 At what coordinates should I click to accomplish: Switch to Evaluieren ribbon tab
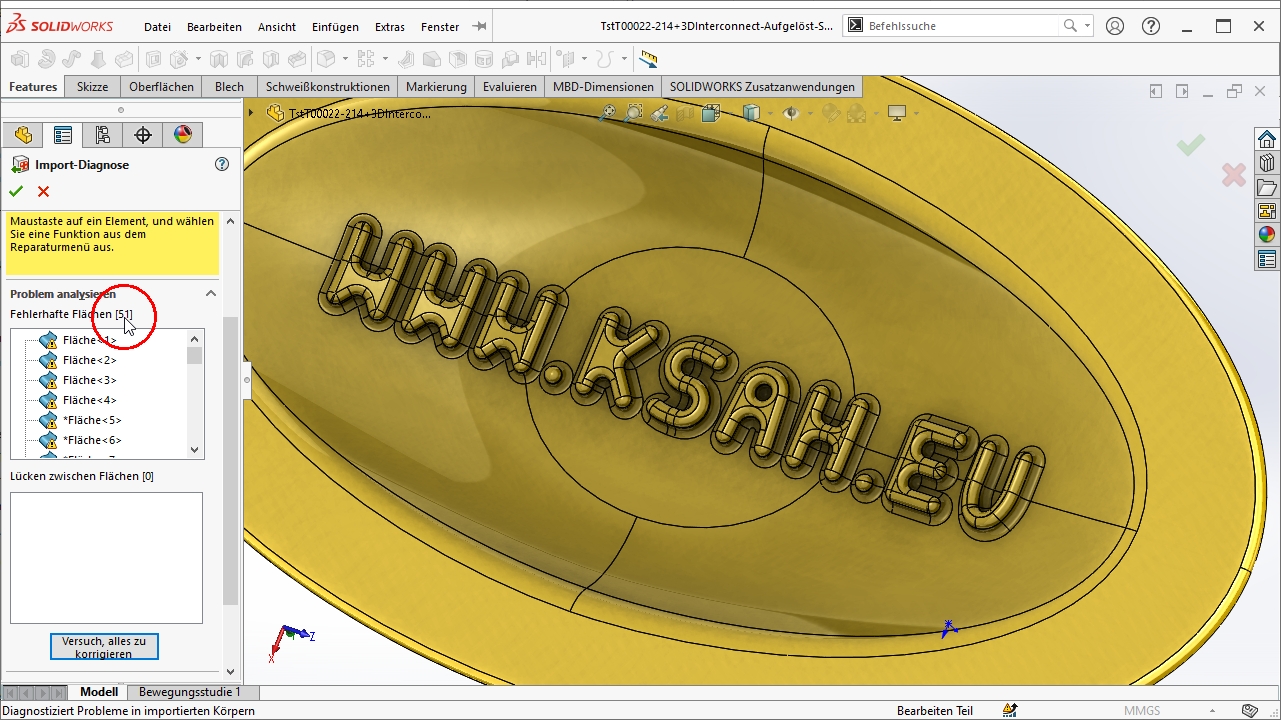pos(510,87)
